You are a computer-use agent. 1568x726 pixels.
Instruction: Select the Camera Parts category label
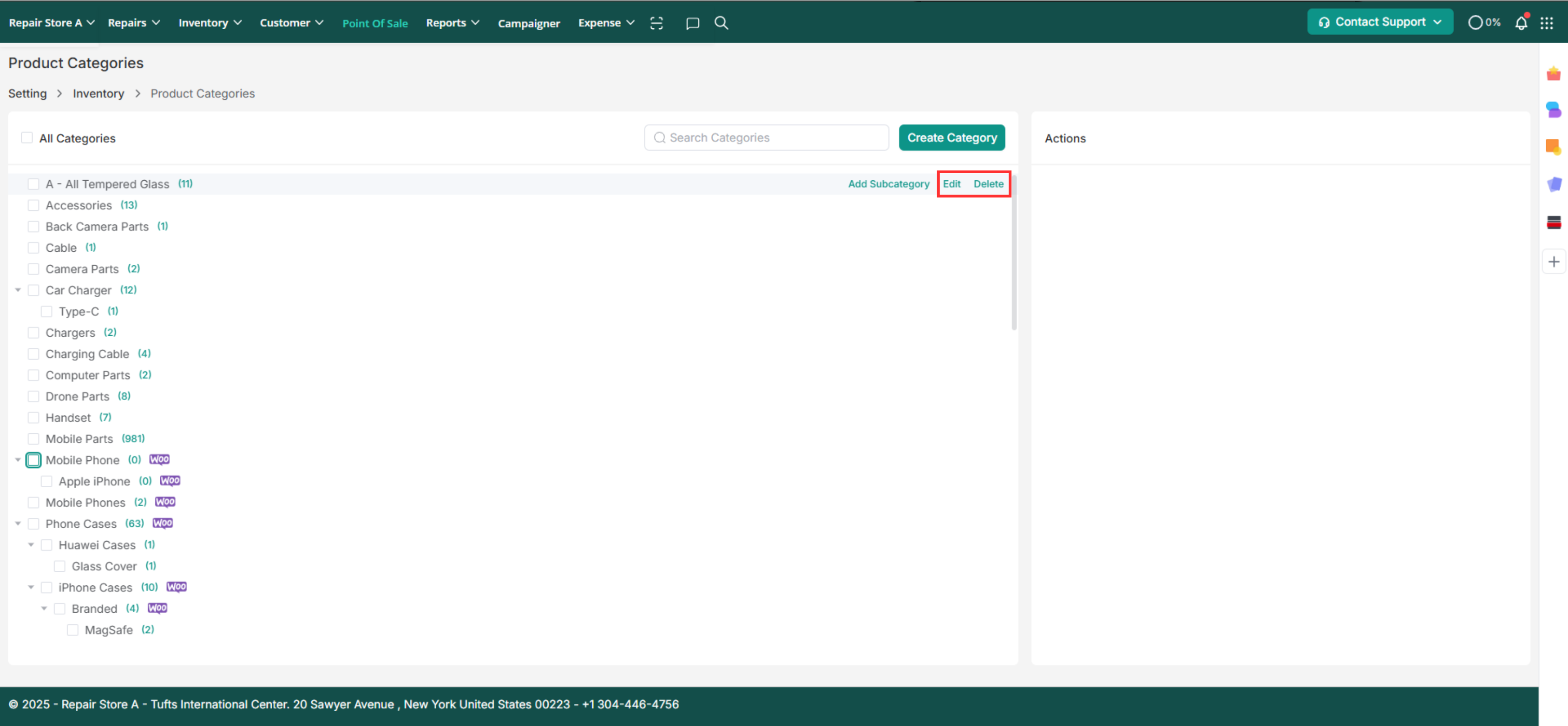click(82, 269)
